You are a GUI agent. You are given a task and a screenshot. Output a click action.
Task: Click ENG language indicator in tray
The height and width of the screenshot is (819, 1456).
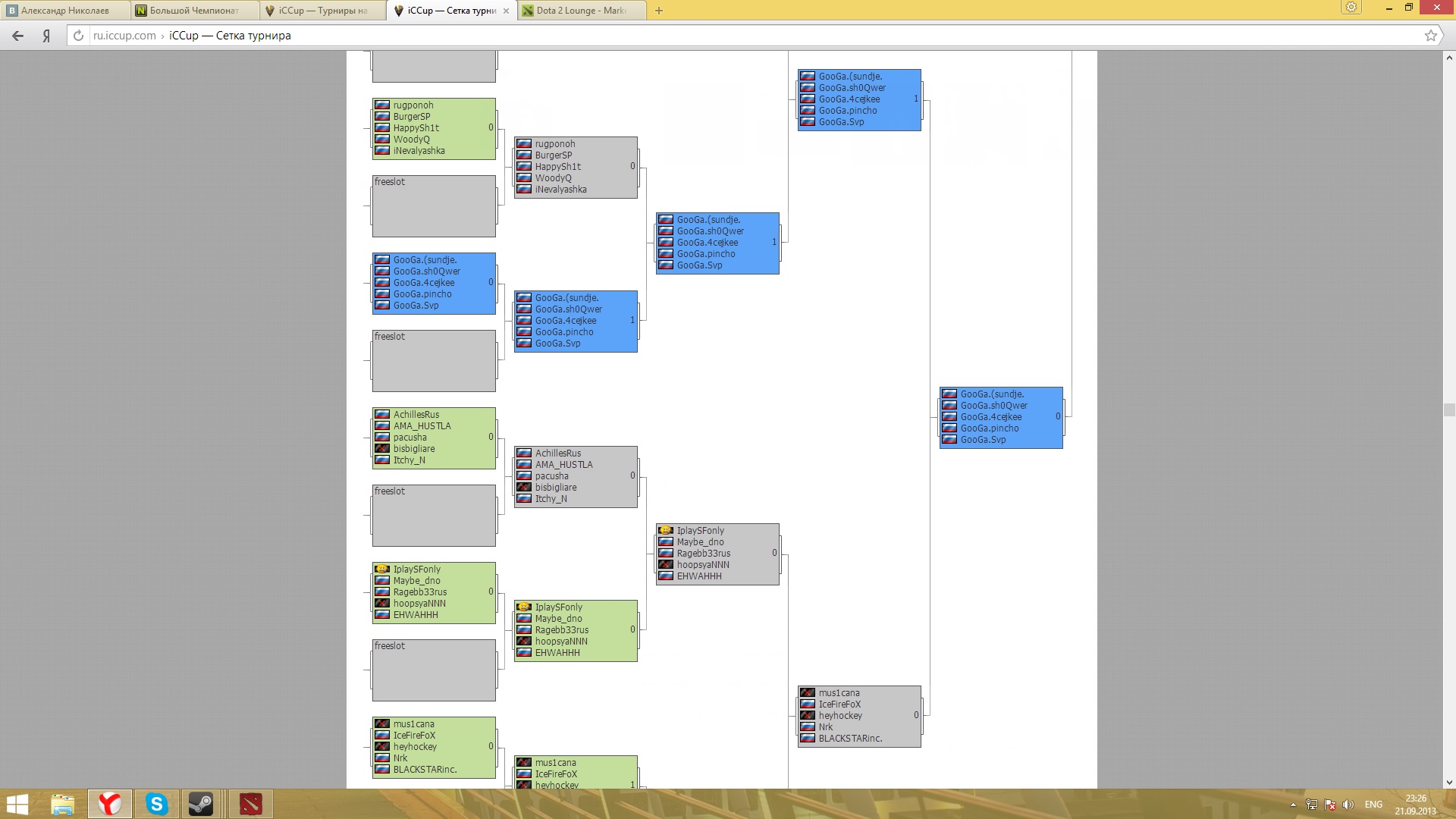click(1373, 805)
